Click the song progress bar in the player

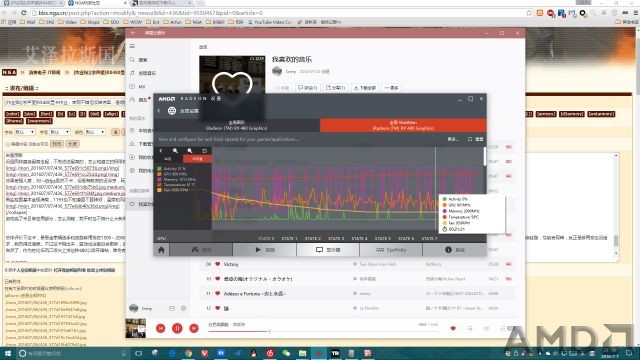point(239,331)
